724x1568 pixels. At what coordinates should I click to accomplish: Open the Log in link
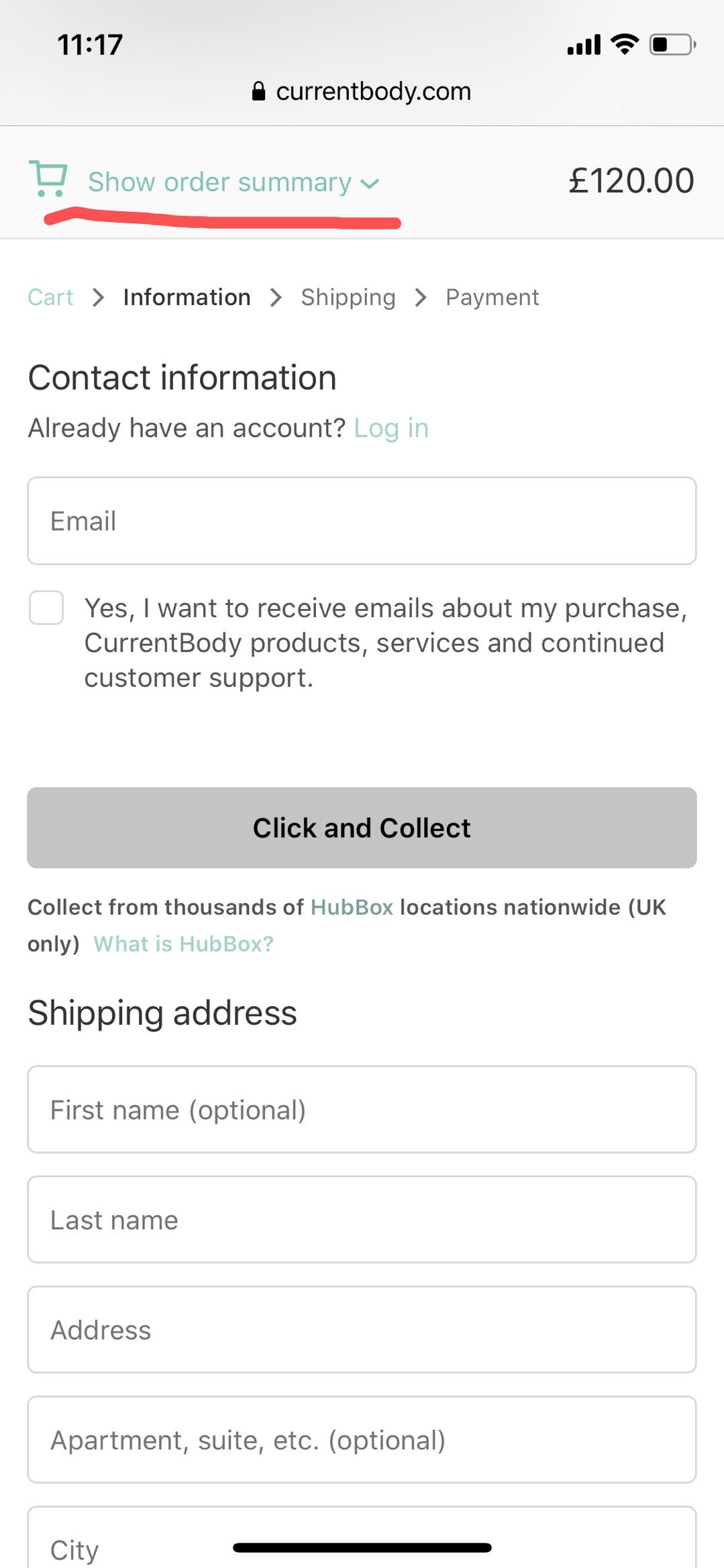coord(391,428)
